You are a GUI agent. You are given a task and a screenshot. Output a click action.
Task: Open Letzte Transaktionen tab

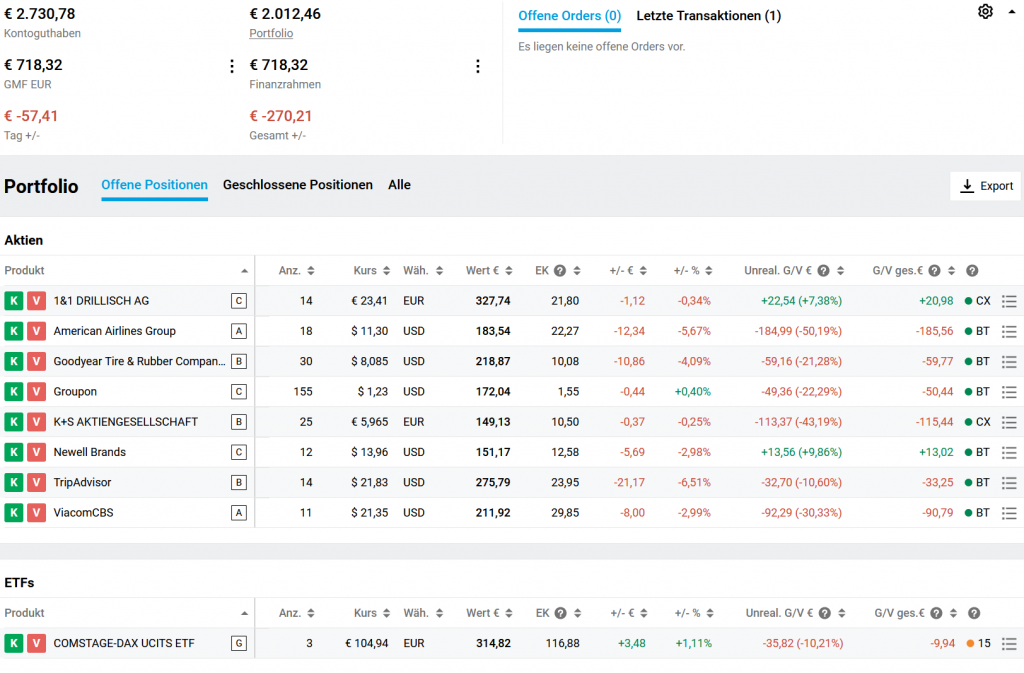click(708, 16)
